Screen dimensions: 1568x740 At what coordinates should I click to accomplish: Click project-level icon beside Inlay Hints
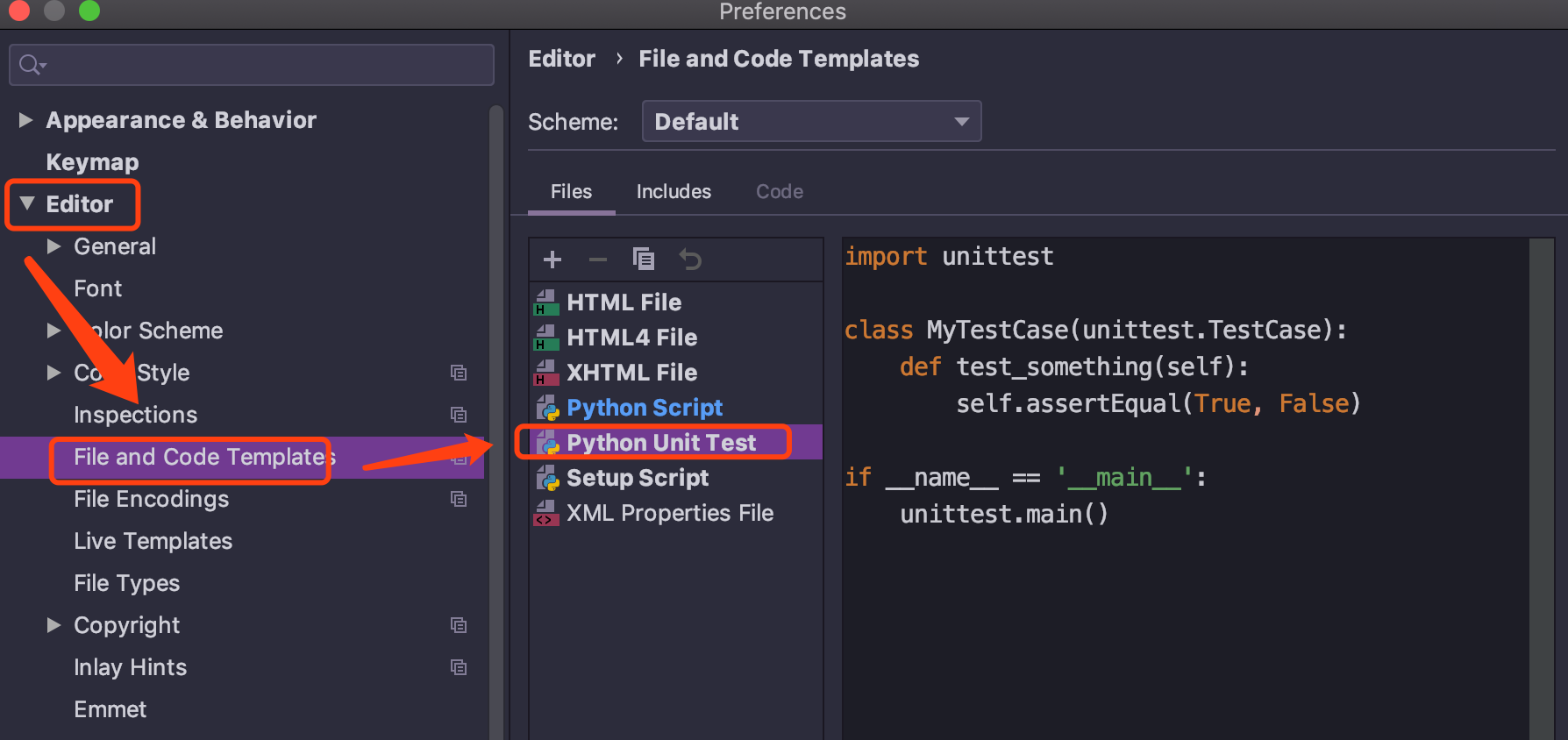pos(459,667)
